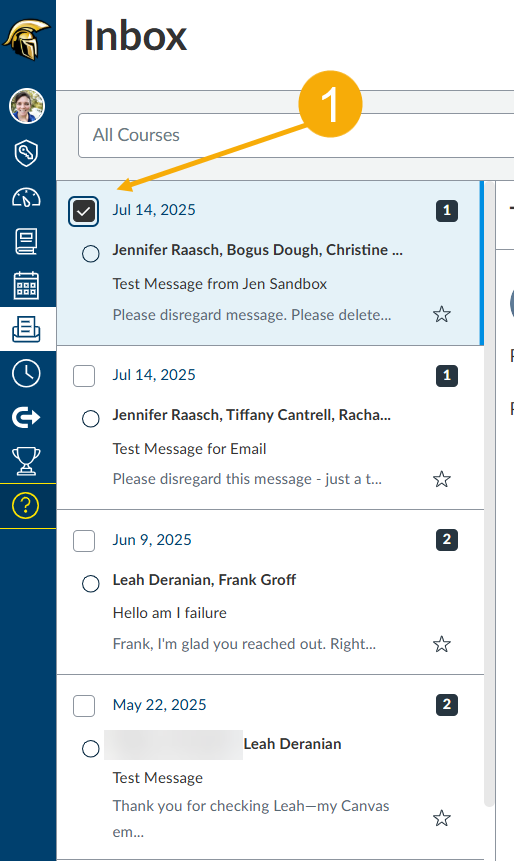The image size is (514, 861).
Task: Open the All Courses filter dropdown
Action: 296,135
